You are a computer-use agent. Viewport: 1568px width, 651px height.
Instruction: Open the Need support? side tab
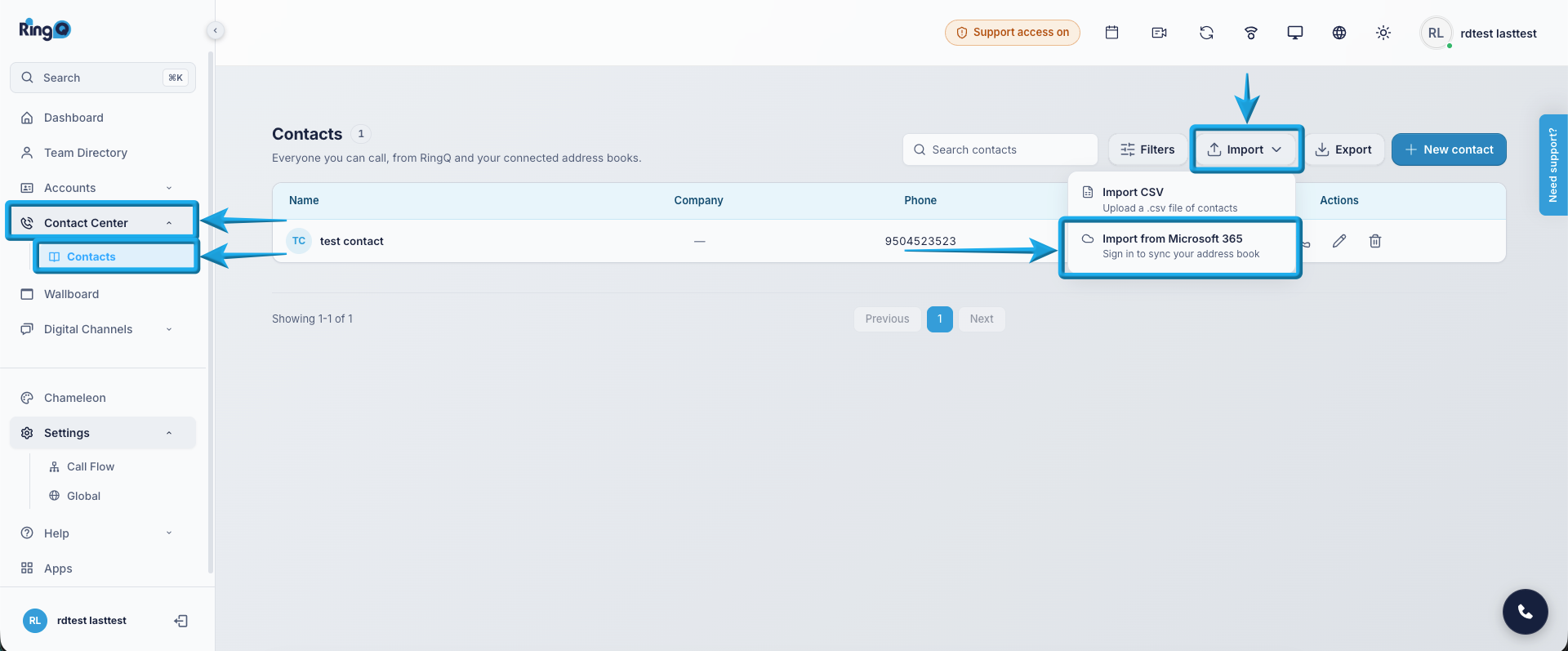[1553, 165]
